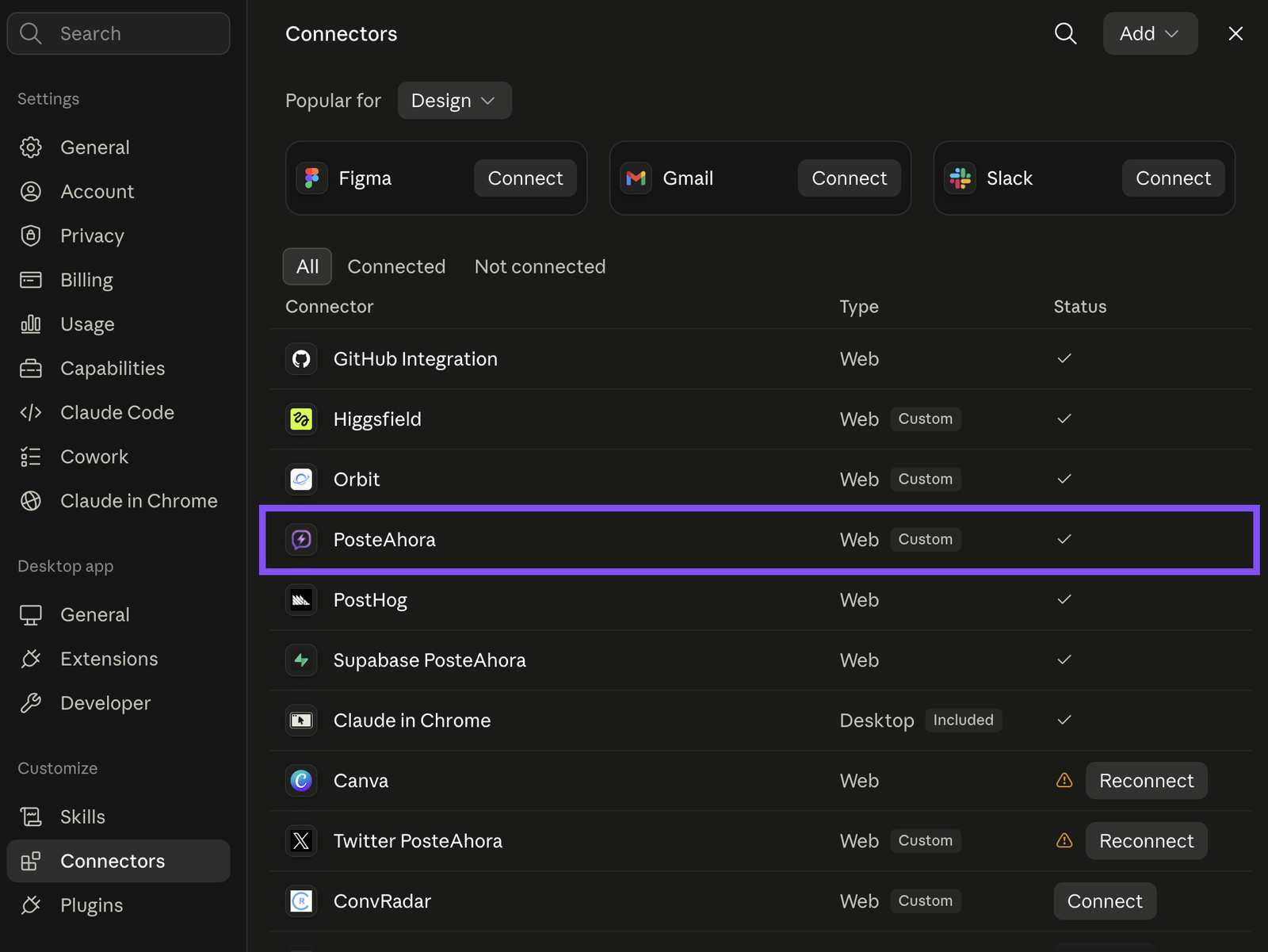Click the magnifier icon beside Add
1268x952 pixels.
point(1065,33)
